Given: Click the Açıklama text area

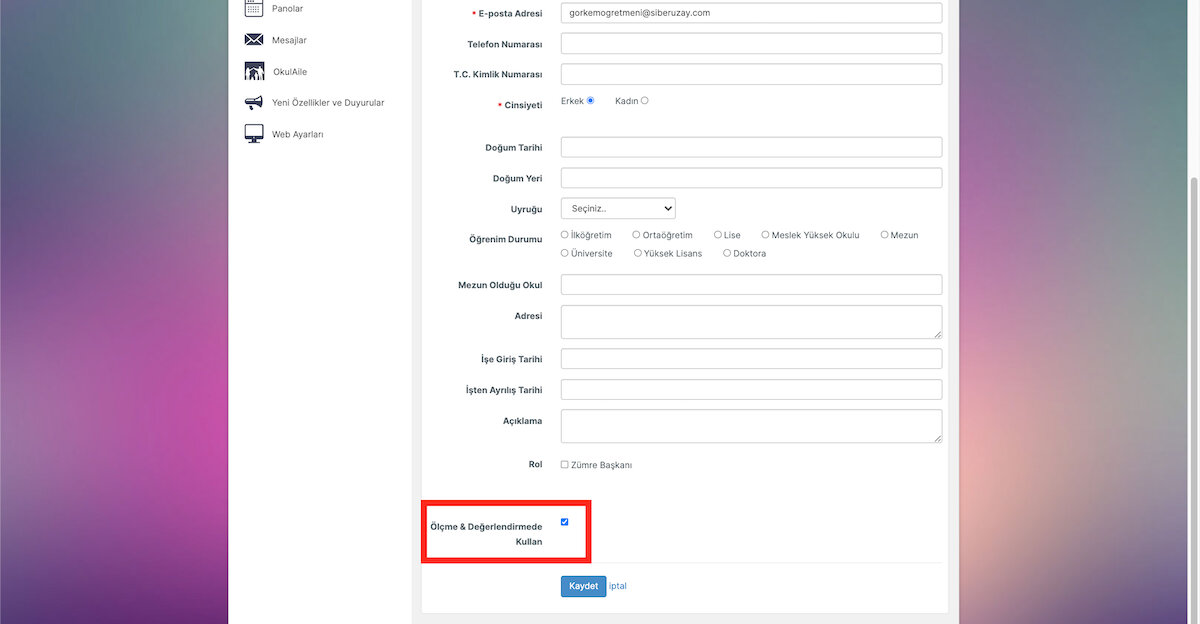Looking at the screenshot, I should 751,426.
